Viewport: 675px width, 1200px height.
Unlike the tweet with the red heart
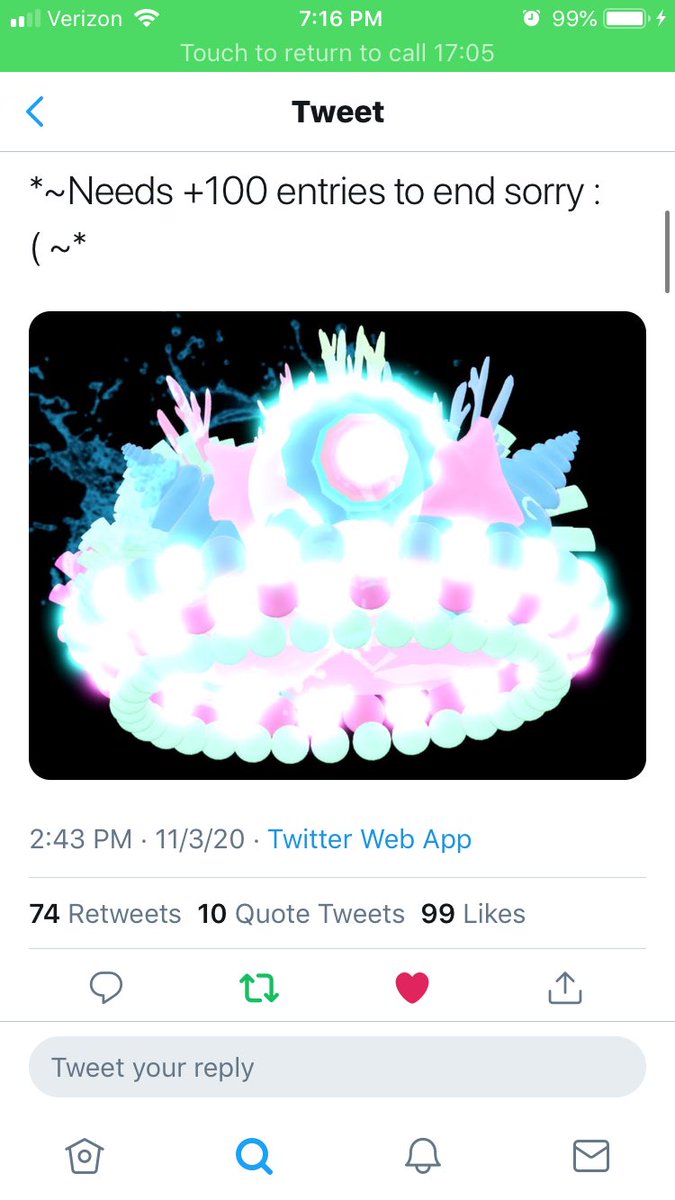point(412,988)
